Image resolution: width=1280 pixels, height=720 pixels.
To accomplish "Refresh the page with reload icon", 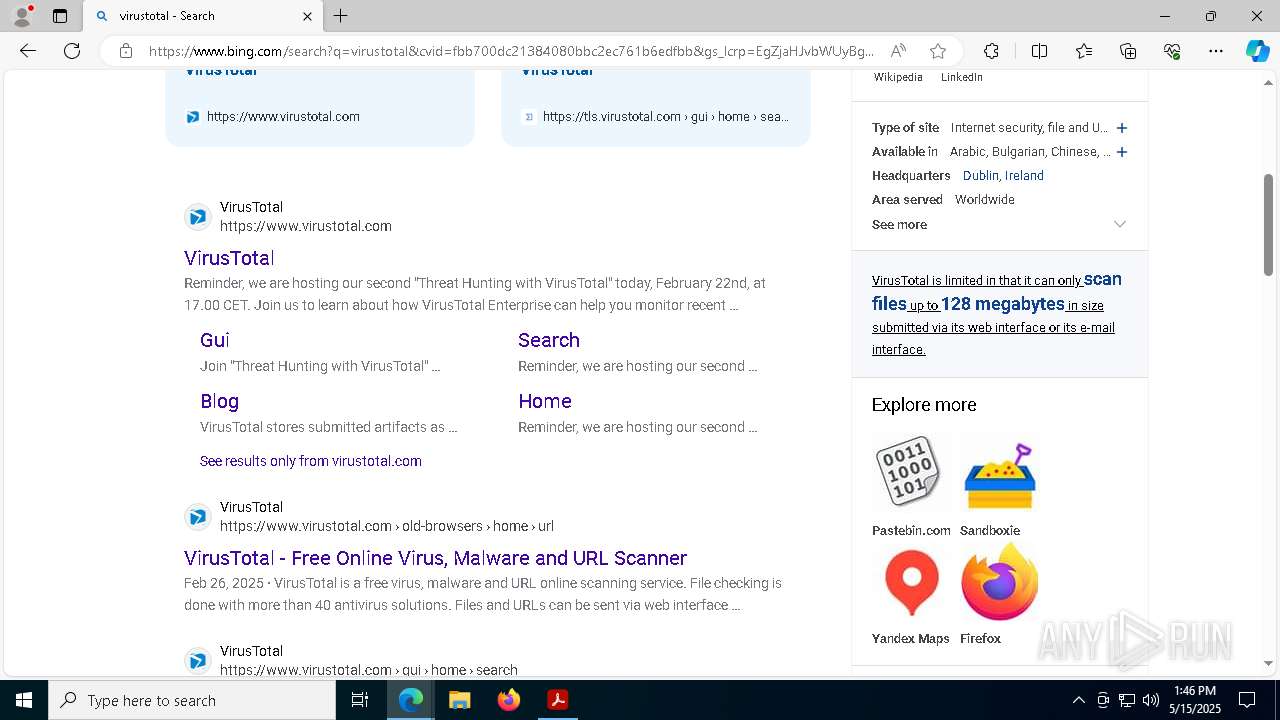I will coord(72,51).
